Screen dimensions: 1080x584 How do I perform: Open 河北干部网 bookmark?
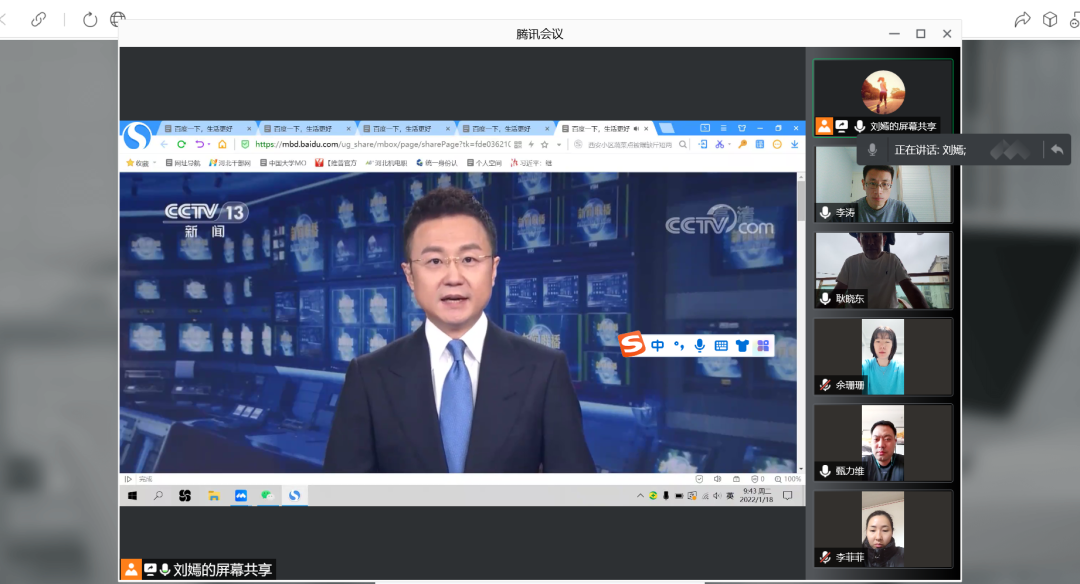230,163
